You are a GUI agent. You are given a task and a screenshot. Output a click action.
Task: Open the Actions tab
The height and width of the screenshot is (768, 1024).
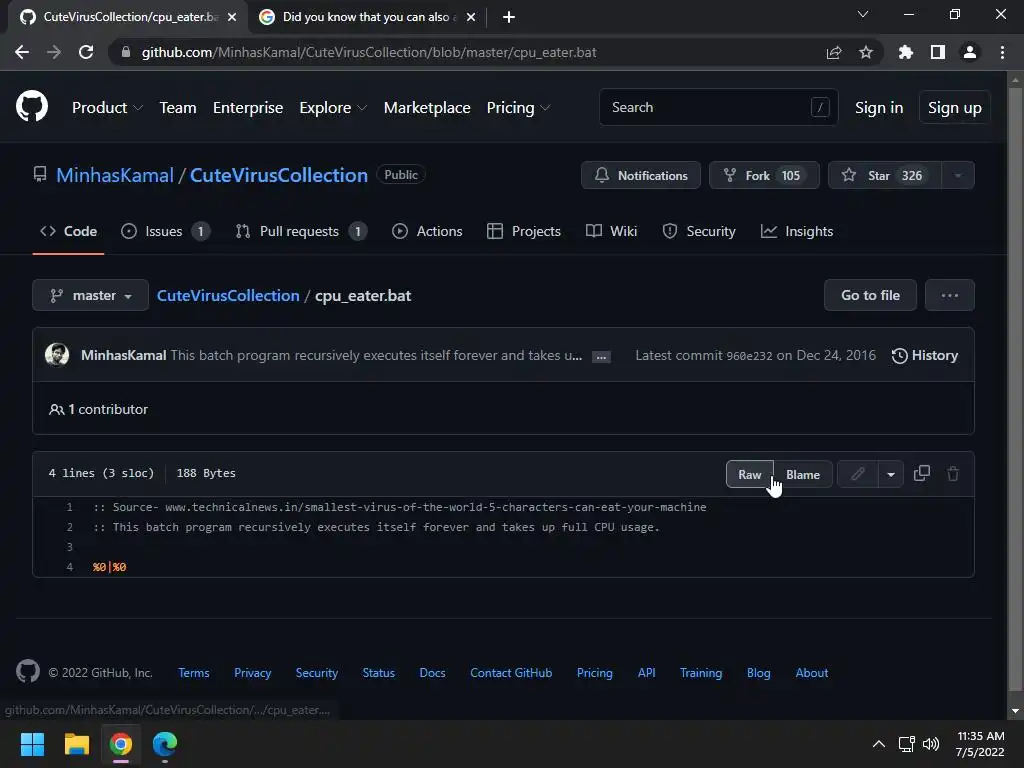(427, 231)
